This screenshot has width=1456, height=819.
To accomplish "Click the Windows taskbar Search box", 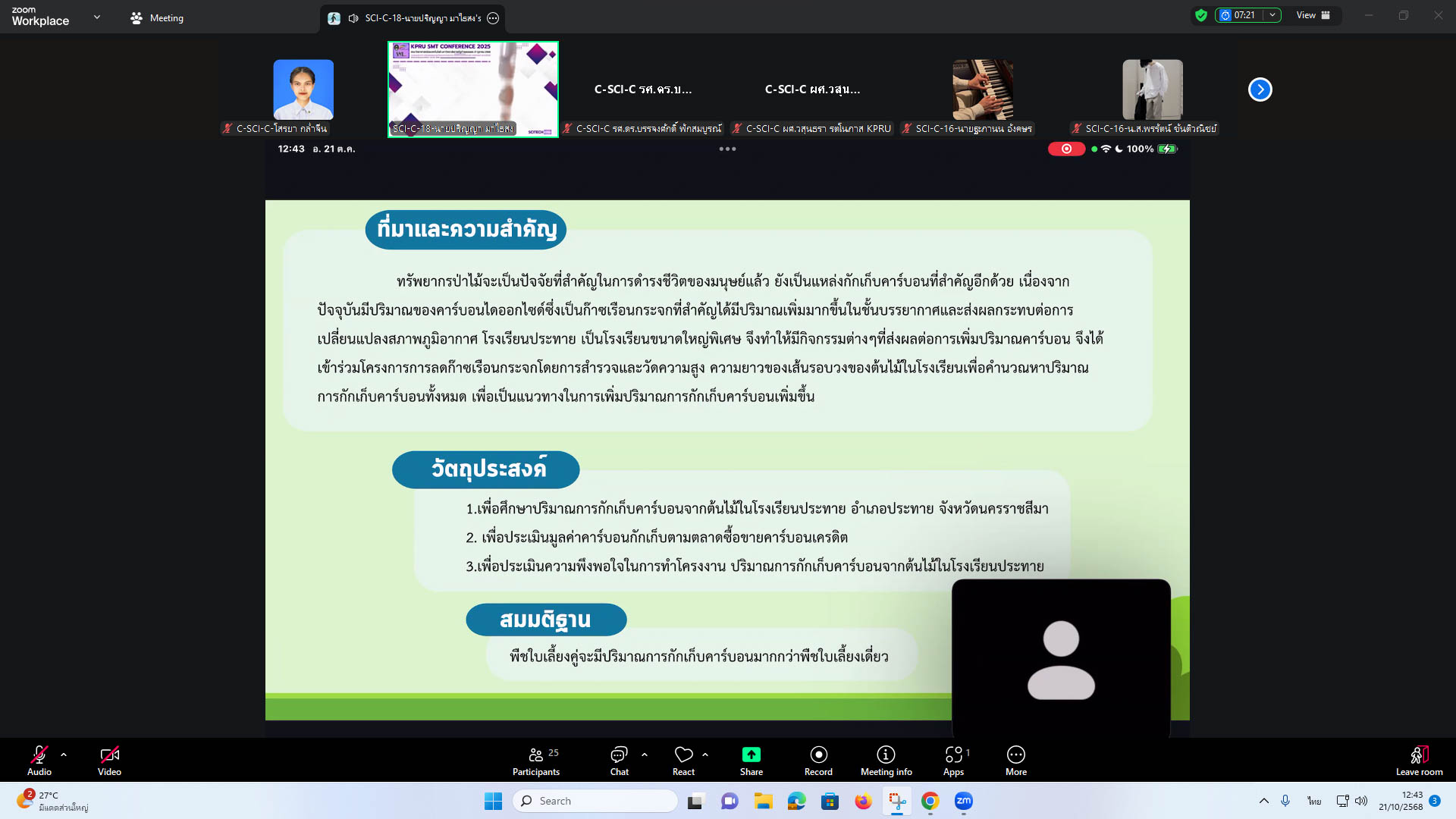I will coord(595,801).
